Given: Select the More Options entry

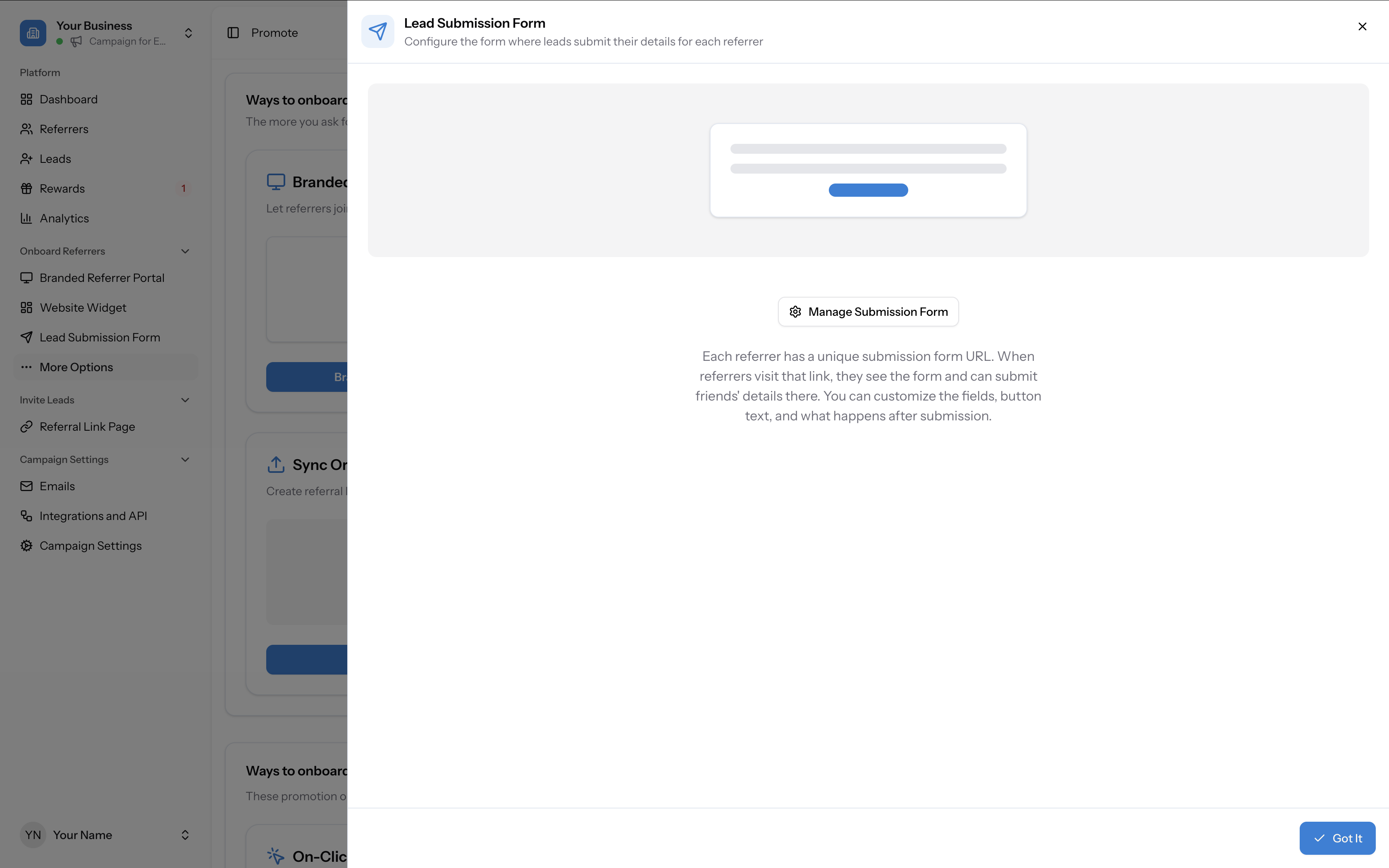Looking at the screenshot, I should (76, 367).
